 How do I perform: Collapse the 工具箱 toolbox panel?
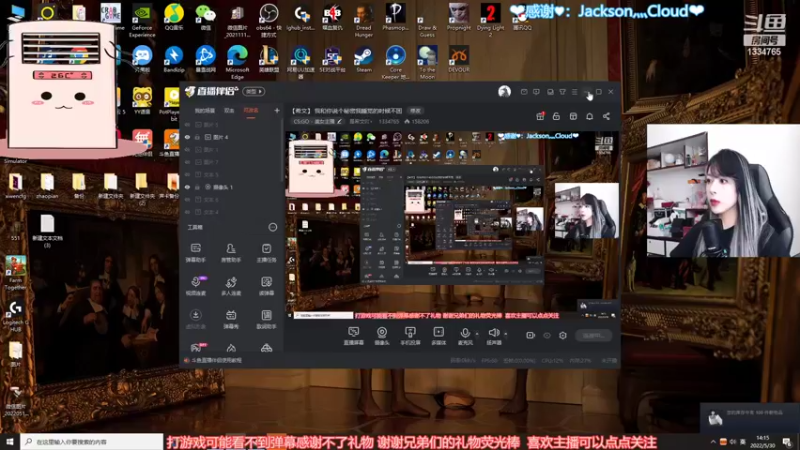coord(272,227)
